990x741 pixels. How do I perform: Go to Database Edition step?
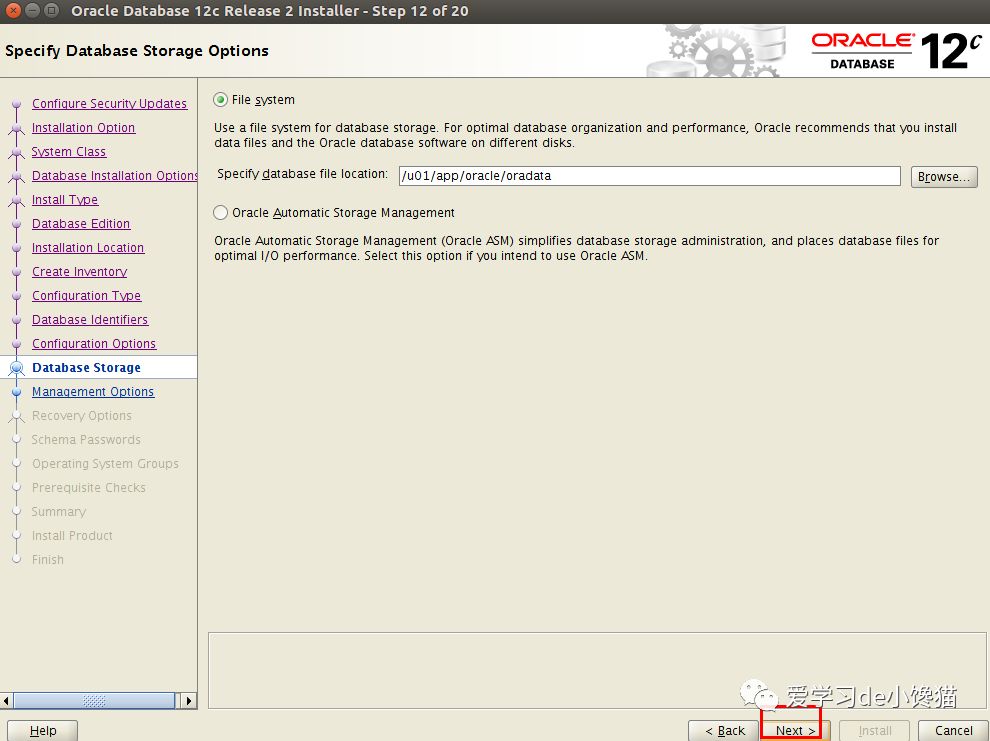coord(81,223)
